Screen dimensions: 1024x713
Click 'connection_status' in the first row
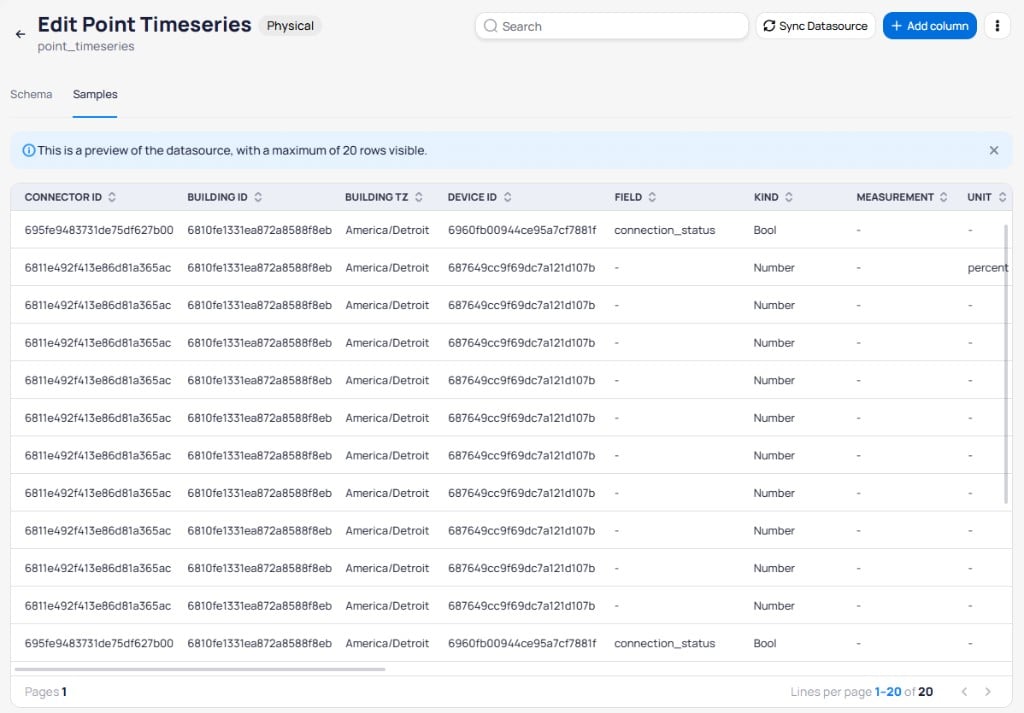664,230
